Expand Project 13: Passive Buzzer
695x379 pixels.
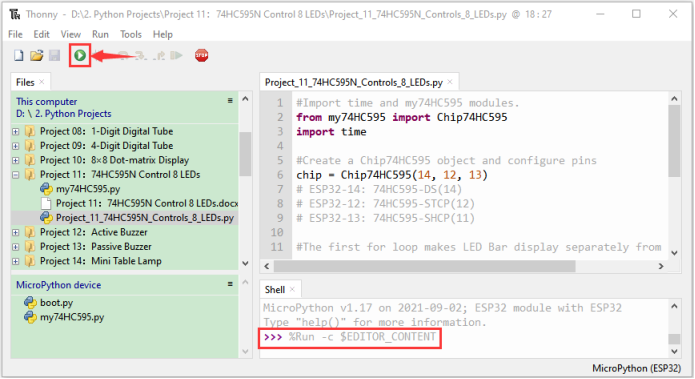(16, 247)
